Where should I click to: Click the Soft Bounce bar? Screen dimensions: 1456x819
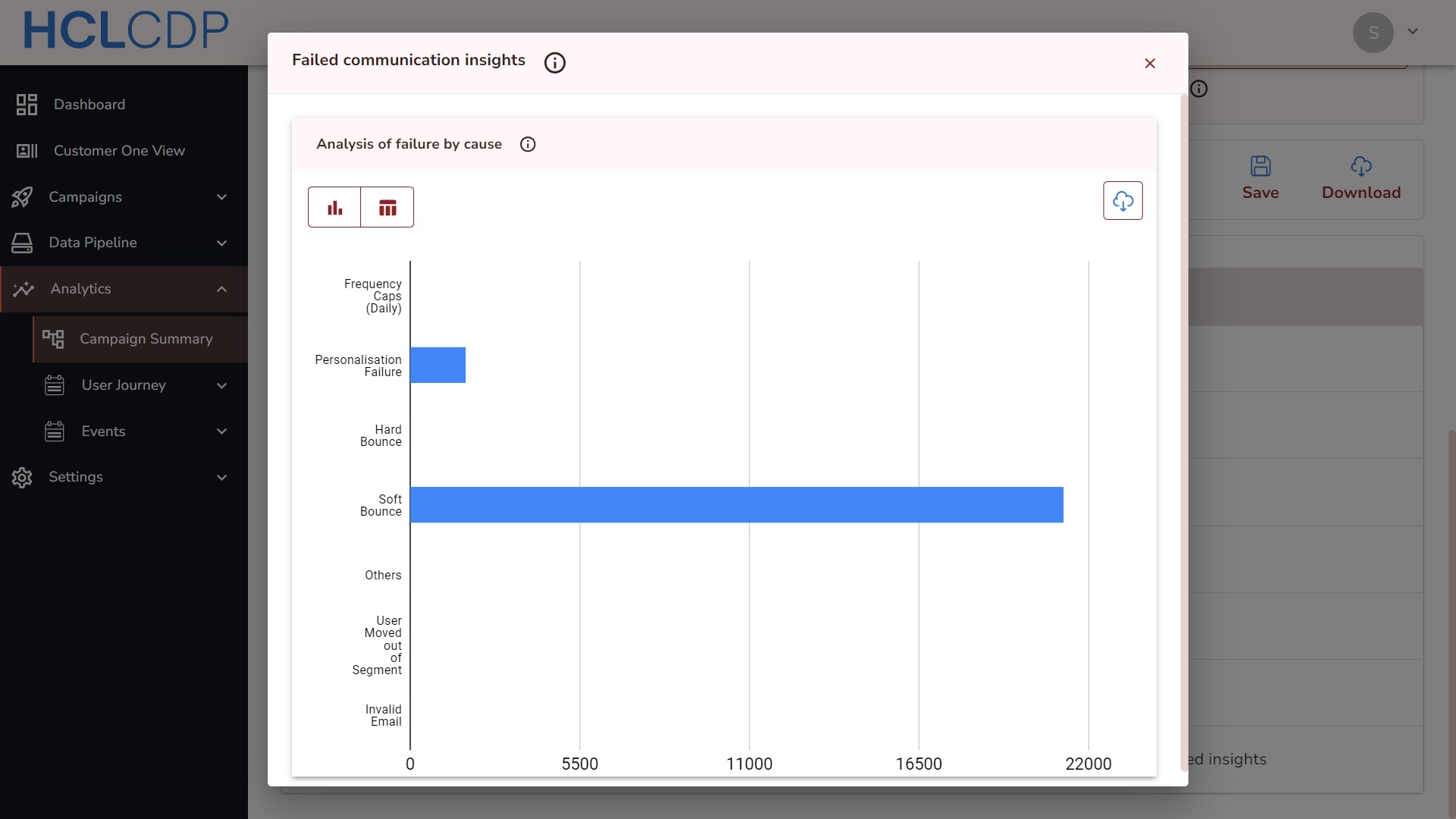click(x=736, y=505)
